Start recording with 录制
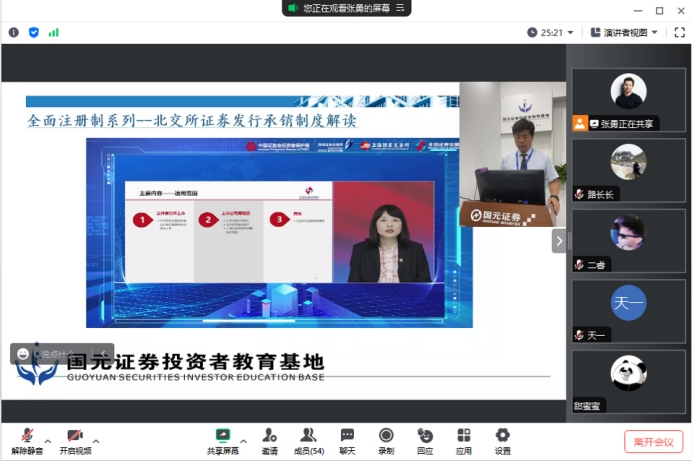Viewport: 693px width, 461px height. pyautogui.click(x=386, y=442)
